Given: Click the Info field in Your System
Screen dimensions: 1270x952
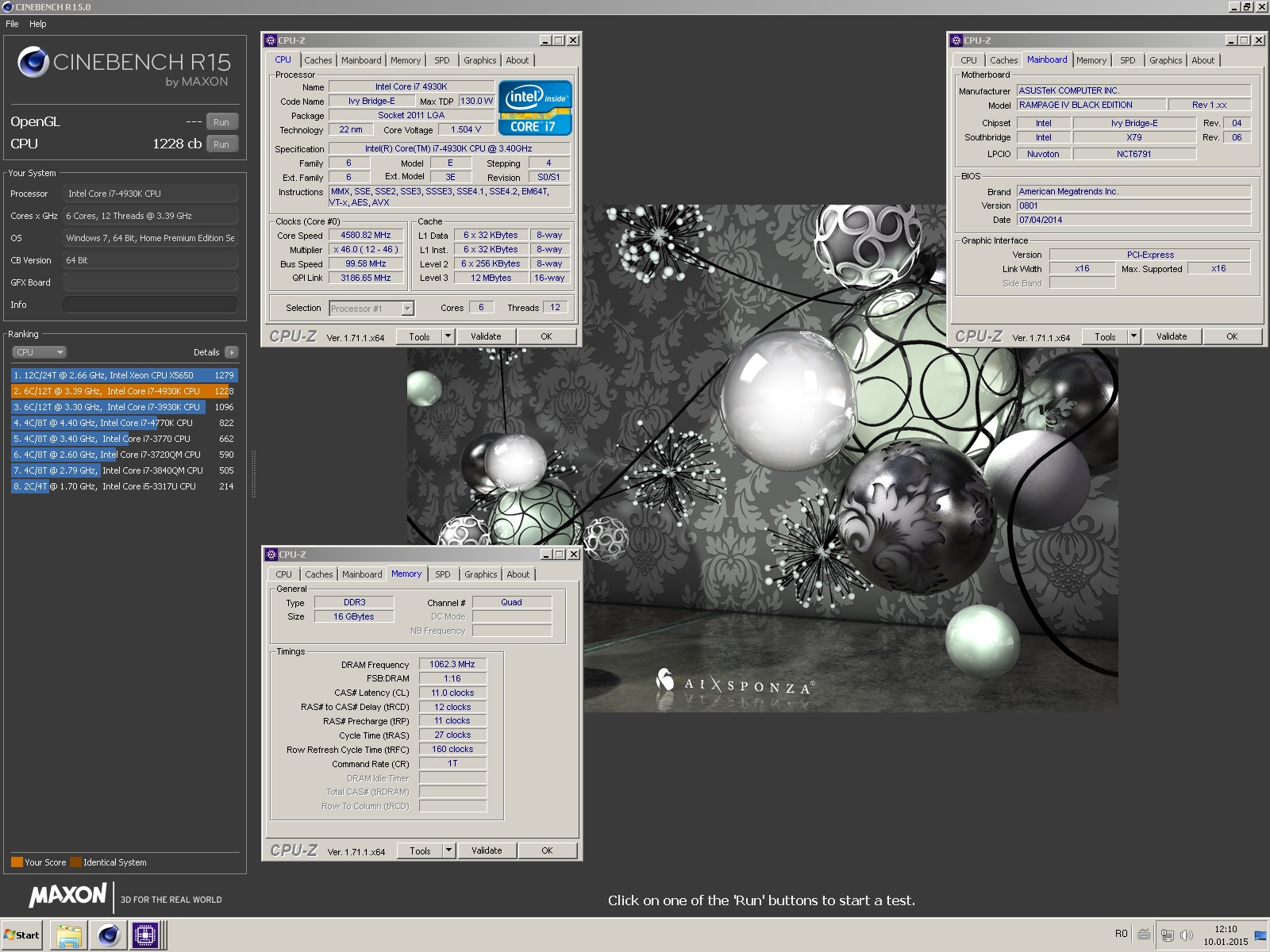Looking at the screenshot, I should click(150, 305).
